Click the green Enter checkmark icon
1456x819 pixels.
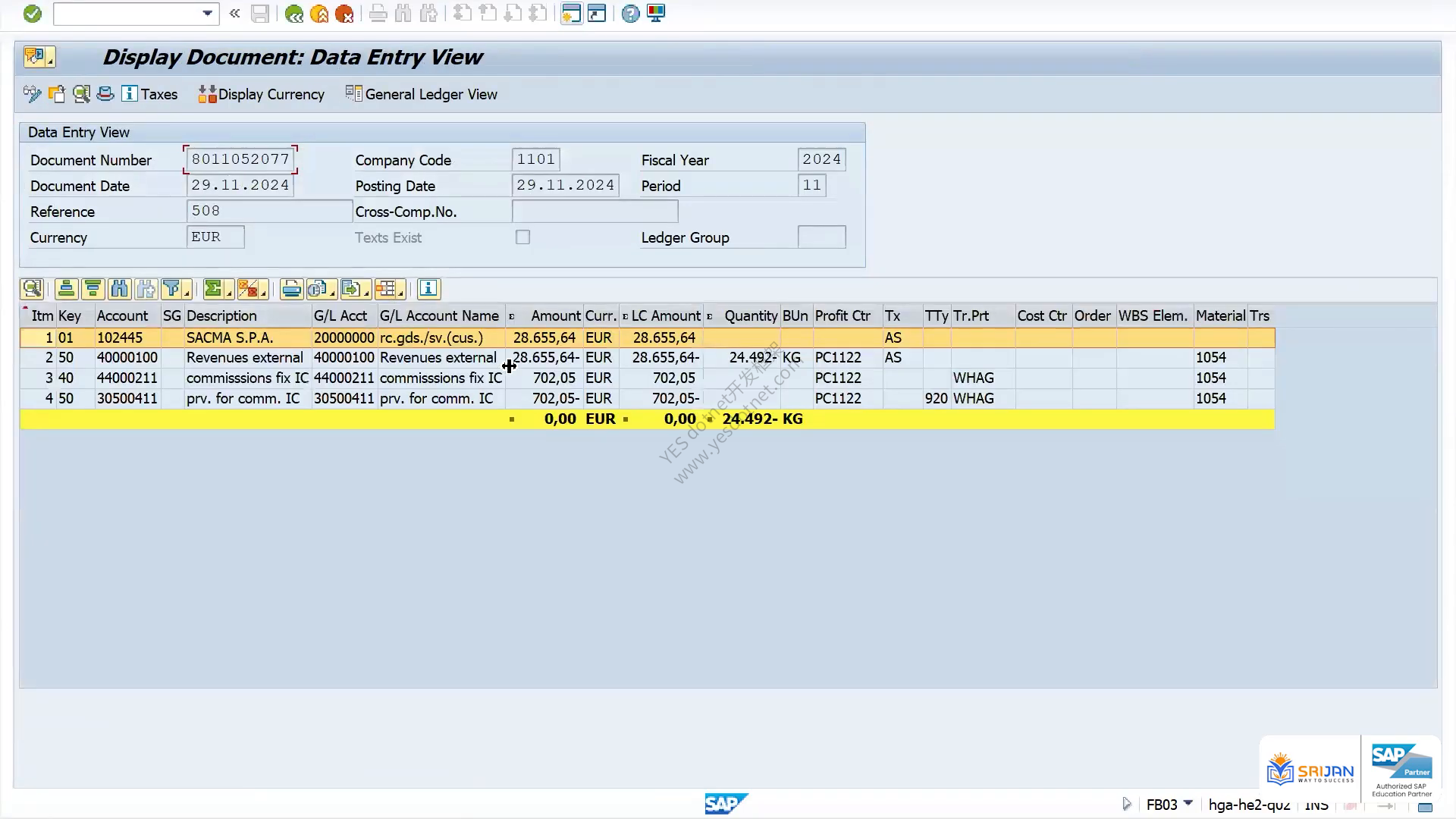32,14
